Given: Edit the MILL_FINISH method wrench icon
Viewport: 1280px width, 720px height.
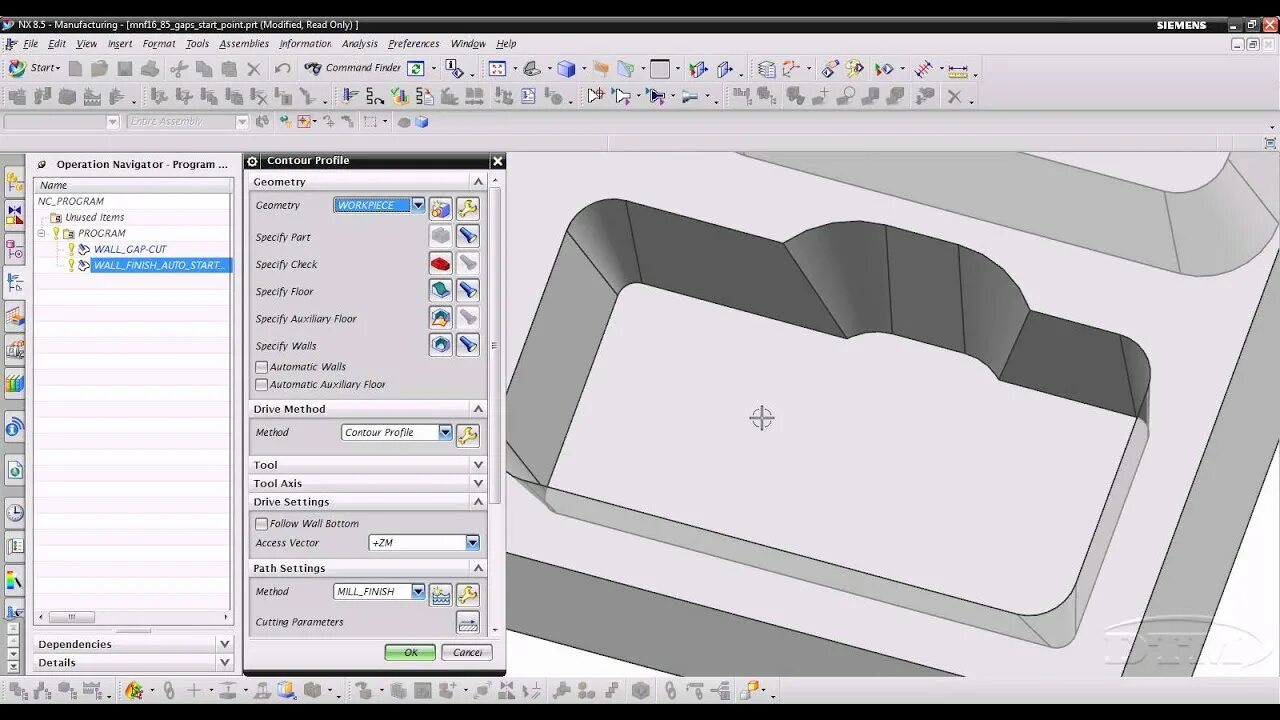Looking at the screenshot, I should coord(467,595).
